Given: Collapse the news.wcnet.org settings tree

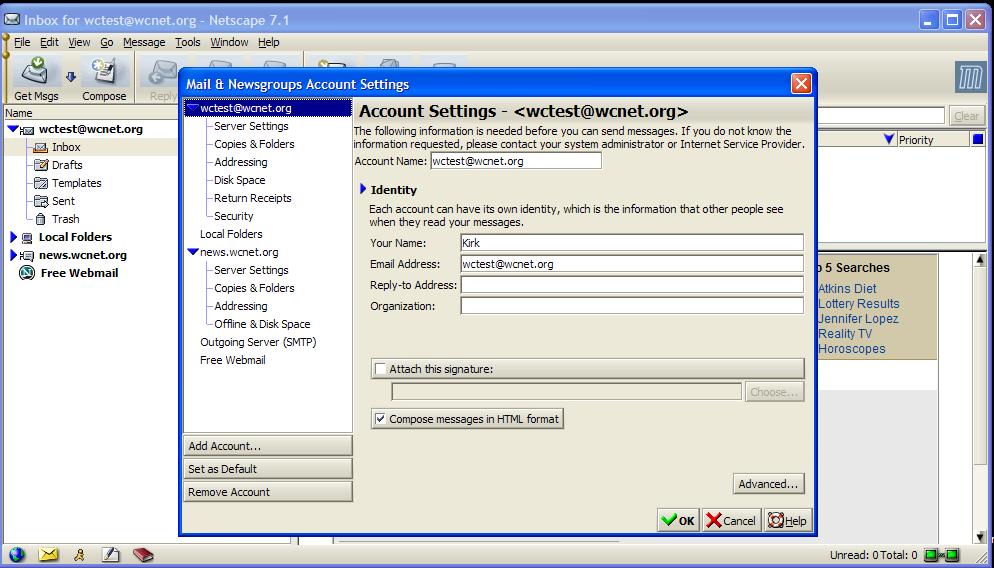Looking at the screenshot, I should tap(193, 253).
